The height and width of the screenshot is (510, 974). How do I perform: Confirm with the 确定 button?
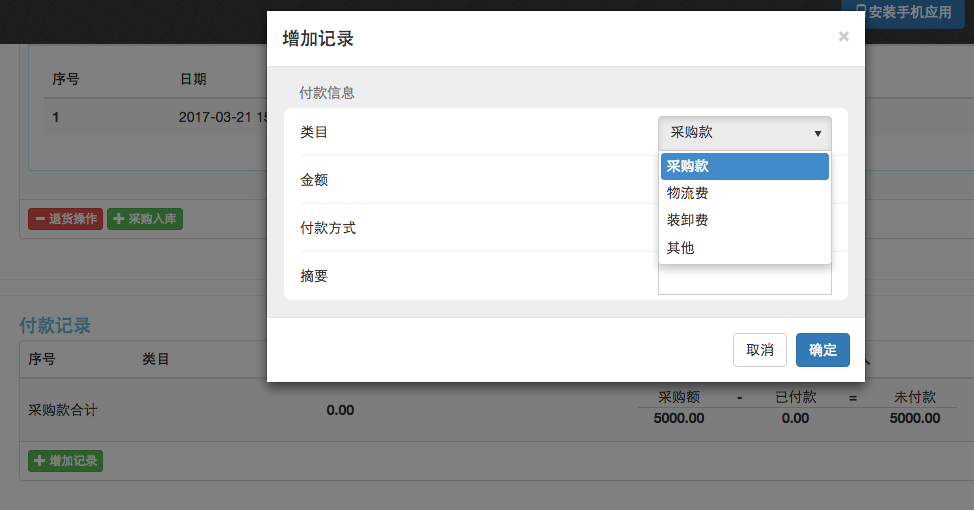[822, 350]
